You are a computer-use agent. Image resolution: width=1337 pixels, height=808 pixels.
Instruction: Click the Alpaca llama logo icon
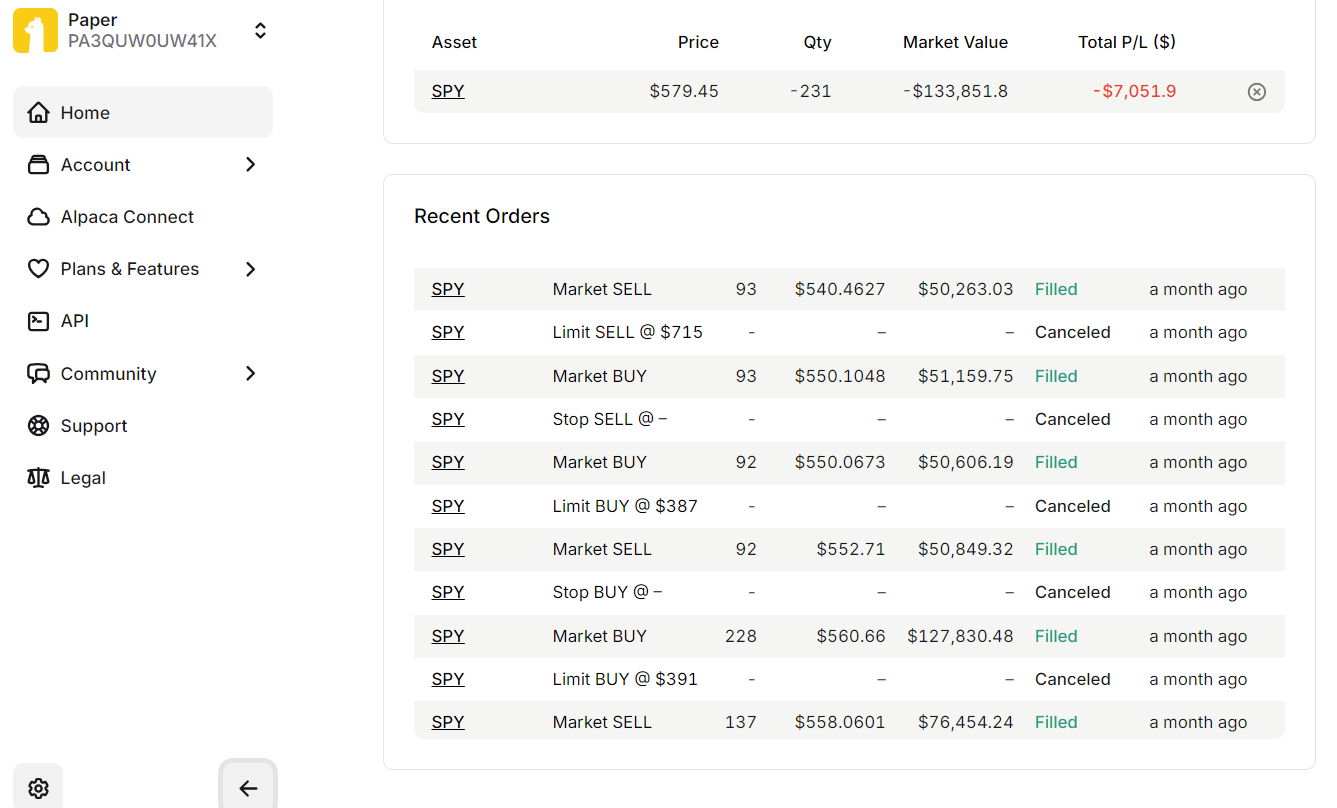pyautogui.click(x=35, y=31)
